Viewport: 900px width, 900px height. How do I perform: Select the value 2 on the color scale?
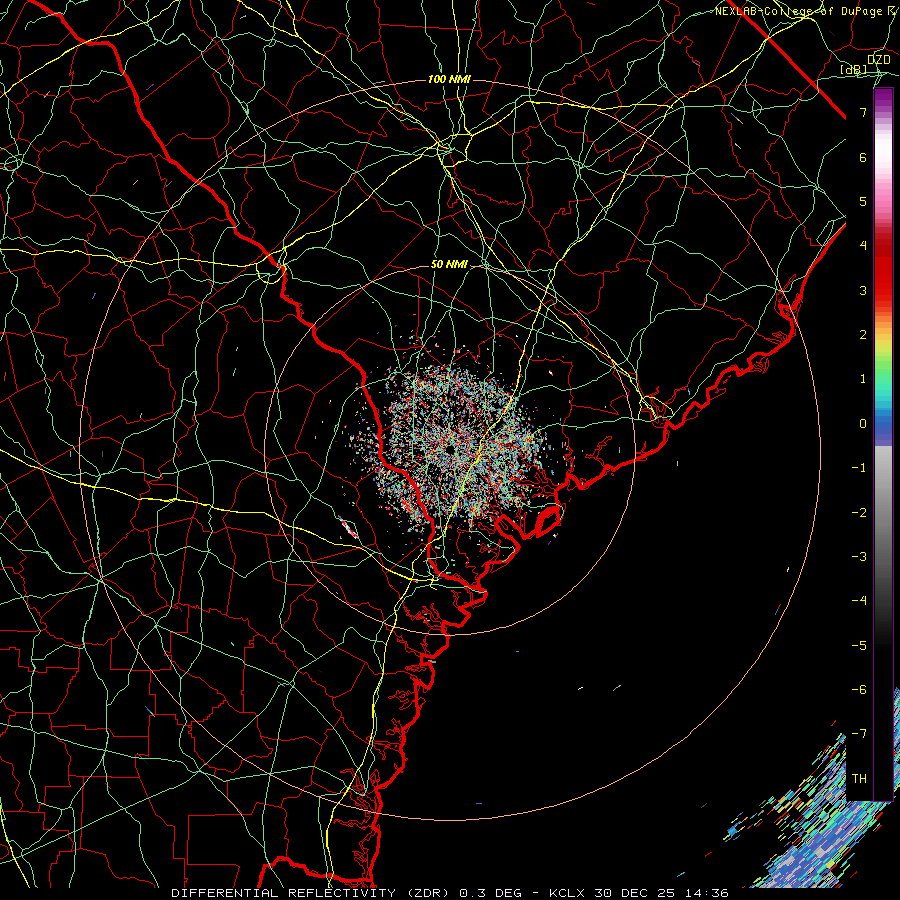click(863, 335)
